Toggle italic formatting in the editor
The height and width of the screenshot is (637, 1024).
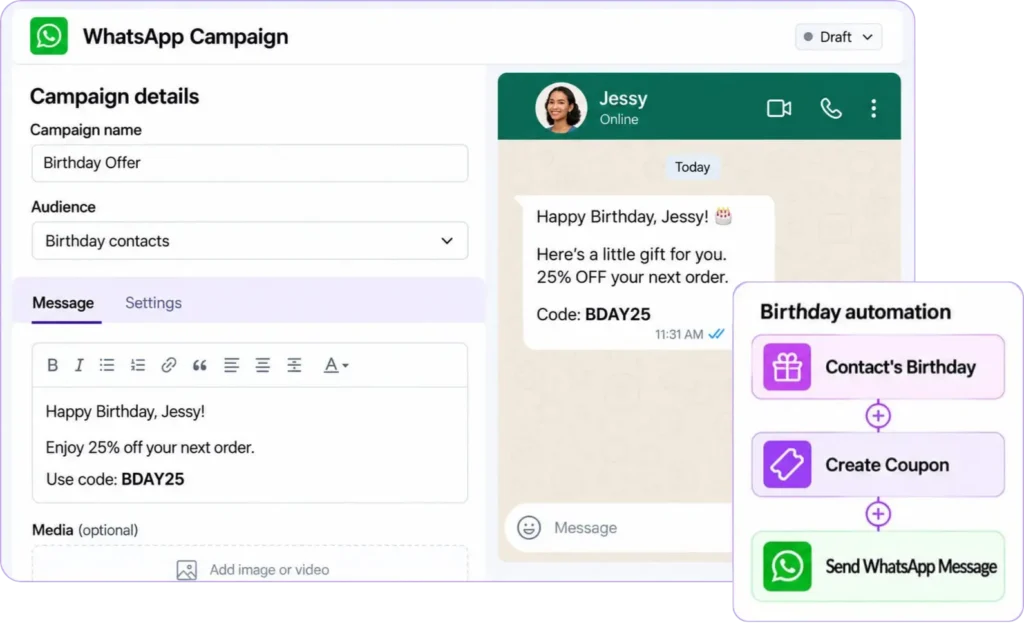(78, 365)
